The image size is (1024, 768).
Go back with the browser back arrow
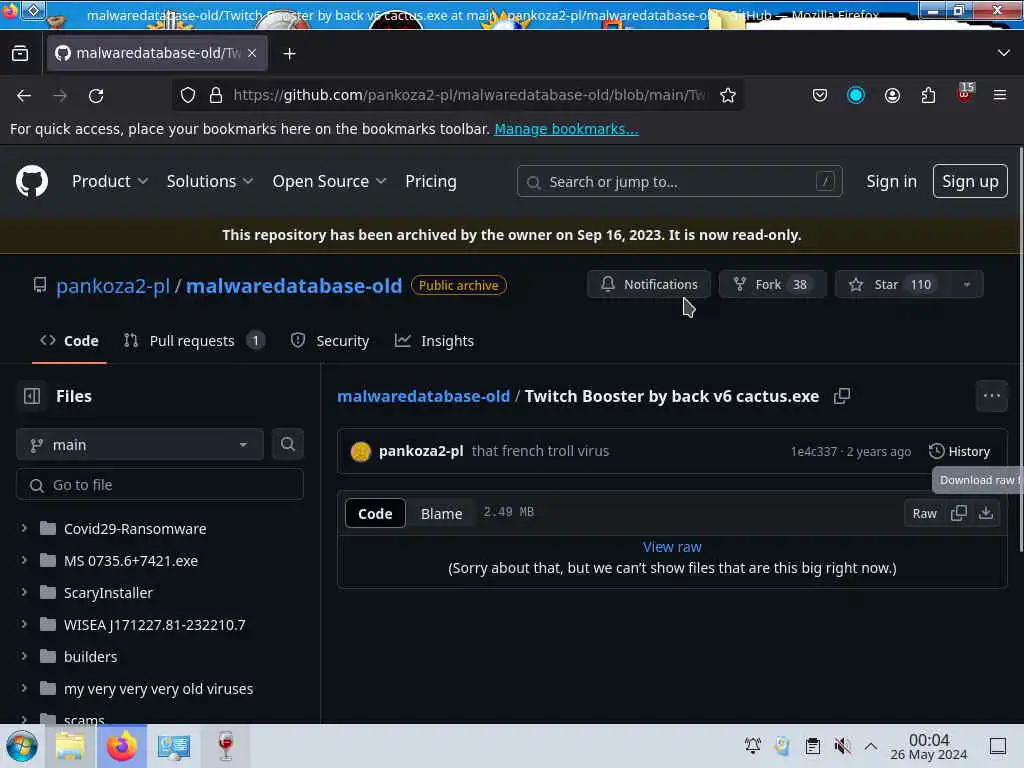coord(24,95)
